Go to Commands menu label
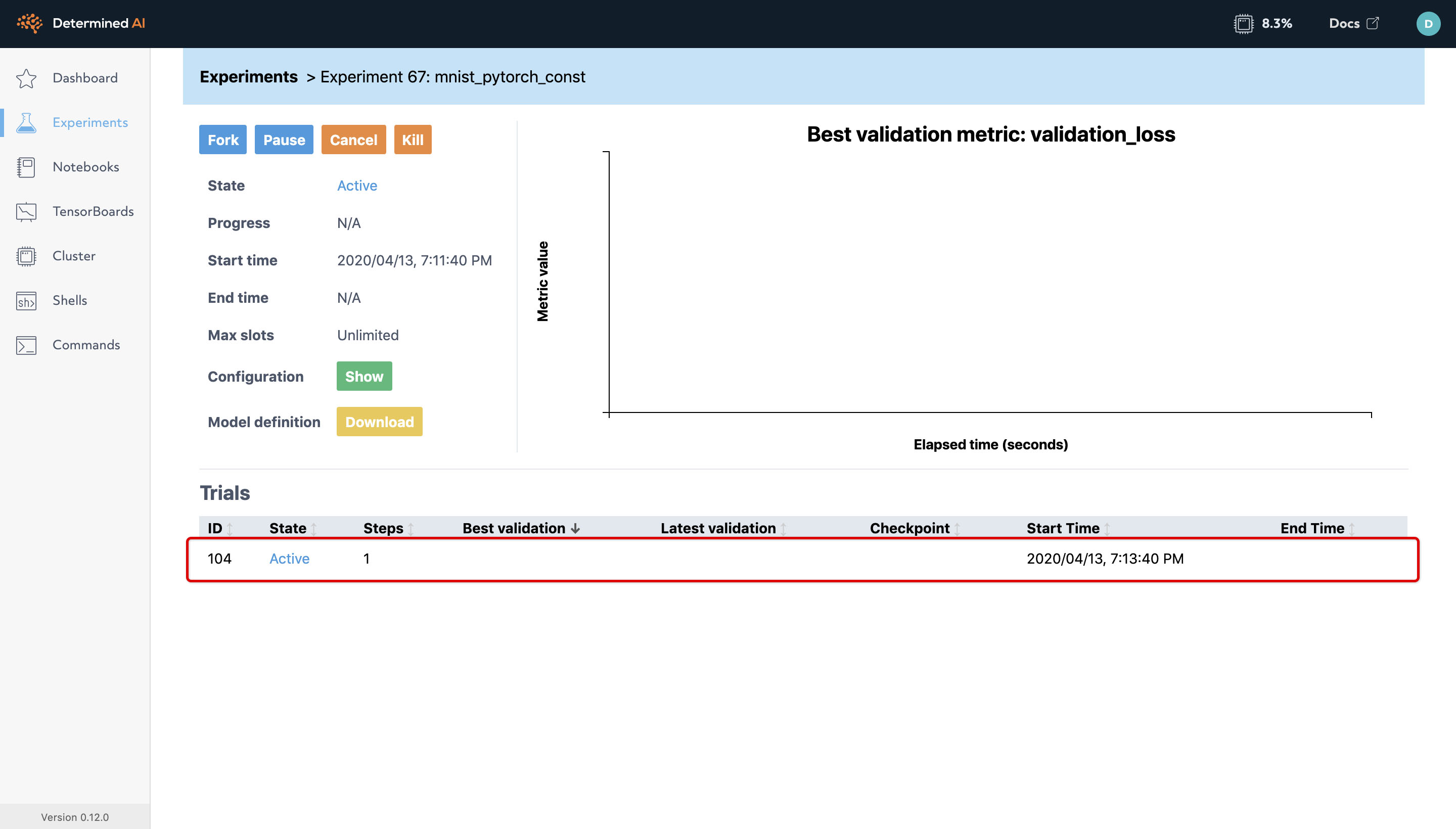Viewport: 1456px width, 829px height. [x=86, y=344]
